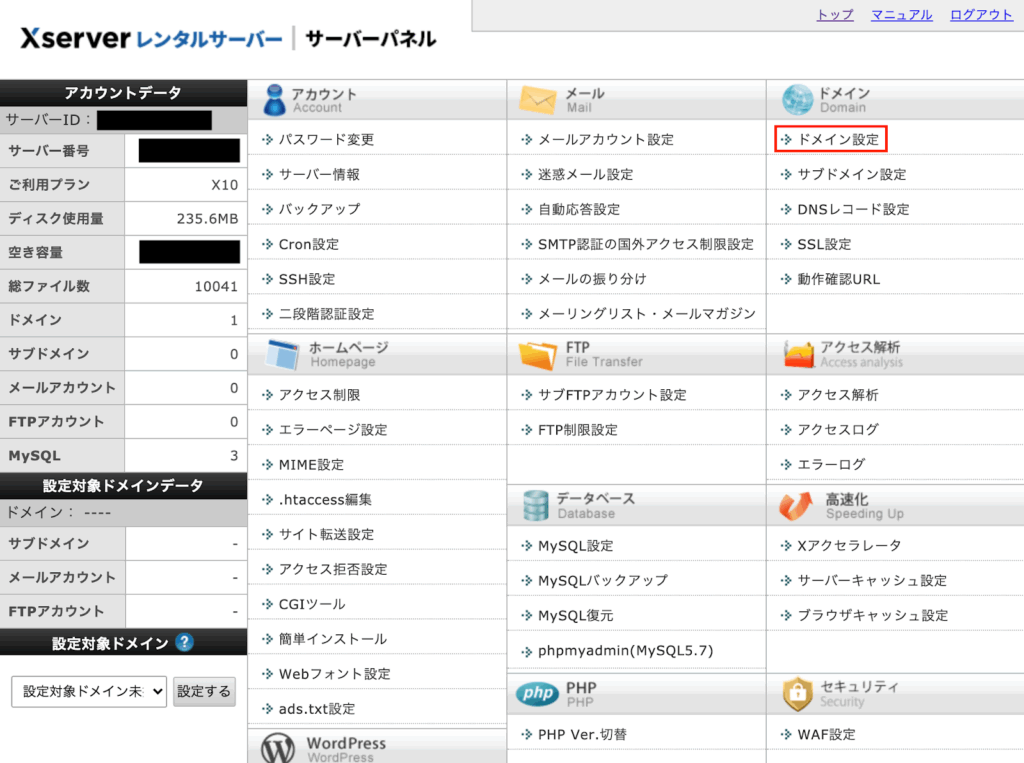Click the Access analysis chart icon

coord(797,354)
